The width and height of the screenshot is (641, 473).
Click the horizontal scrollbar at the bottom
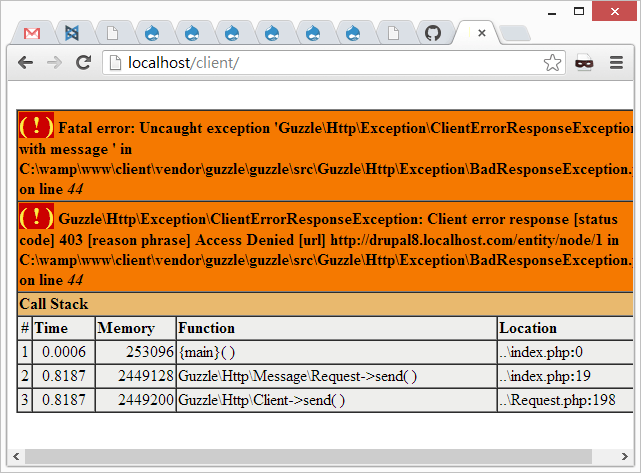click(x=300, y=456)
